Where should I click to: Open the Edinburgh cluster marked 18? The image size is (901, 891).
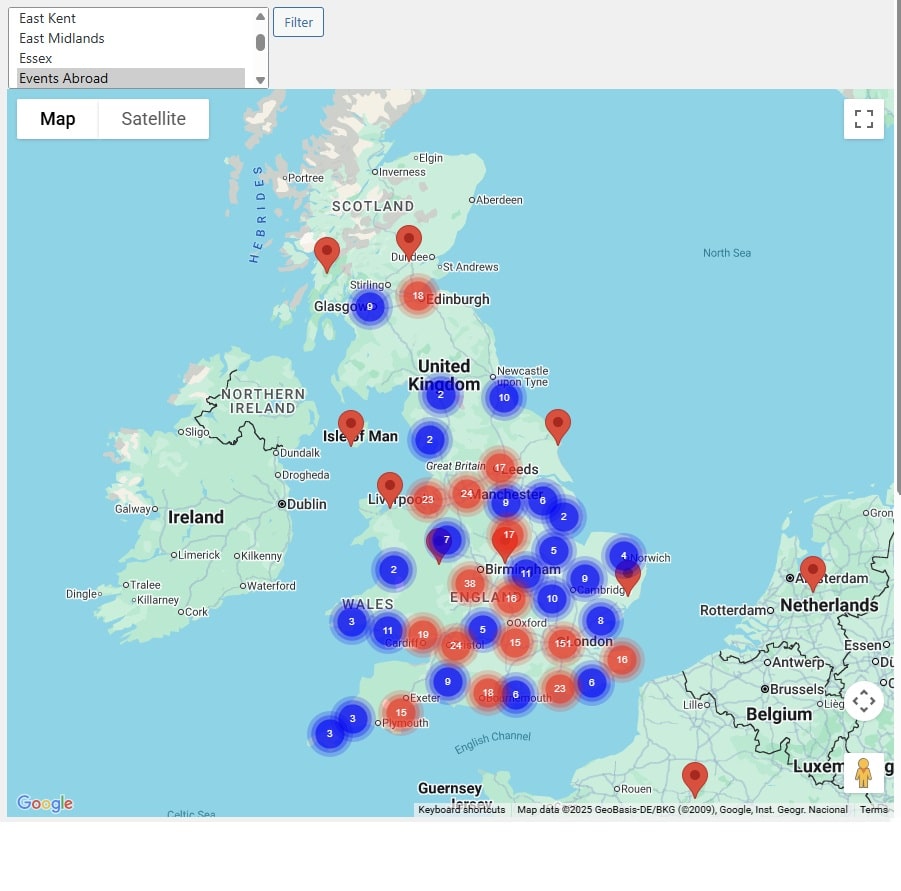pyautogui.click(x=418, y=296)
